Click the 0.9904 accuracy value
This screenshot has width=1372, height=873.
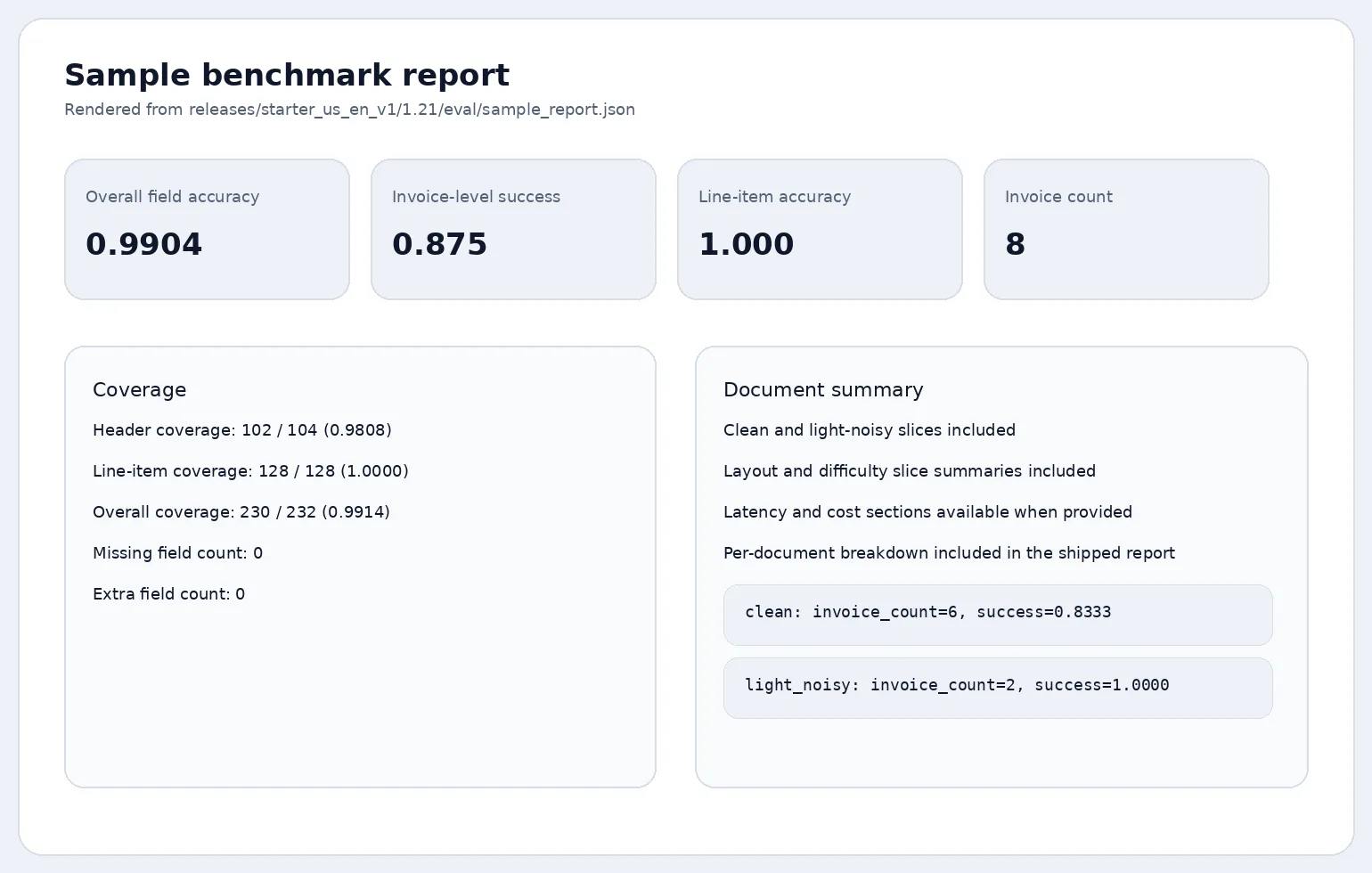click(143, 244)
